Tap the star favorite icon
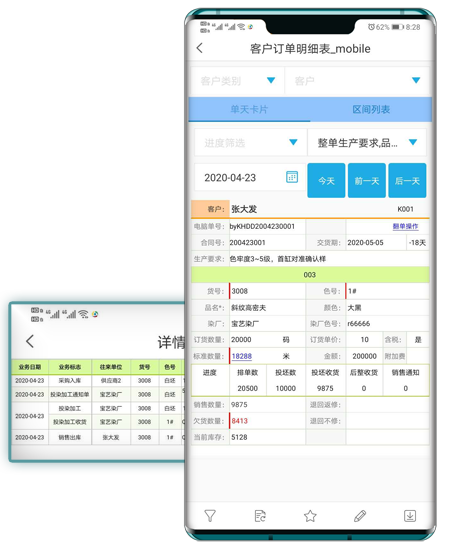 (310, 516)
